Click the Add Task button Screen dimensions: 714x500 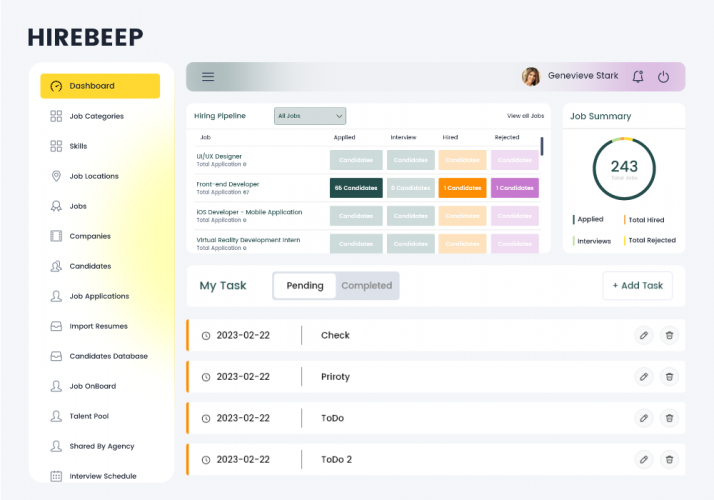click(638, 286)
